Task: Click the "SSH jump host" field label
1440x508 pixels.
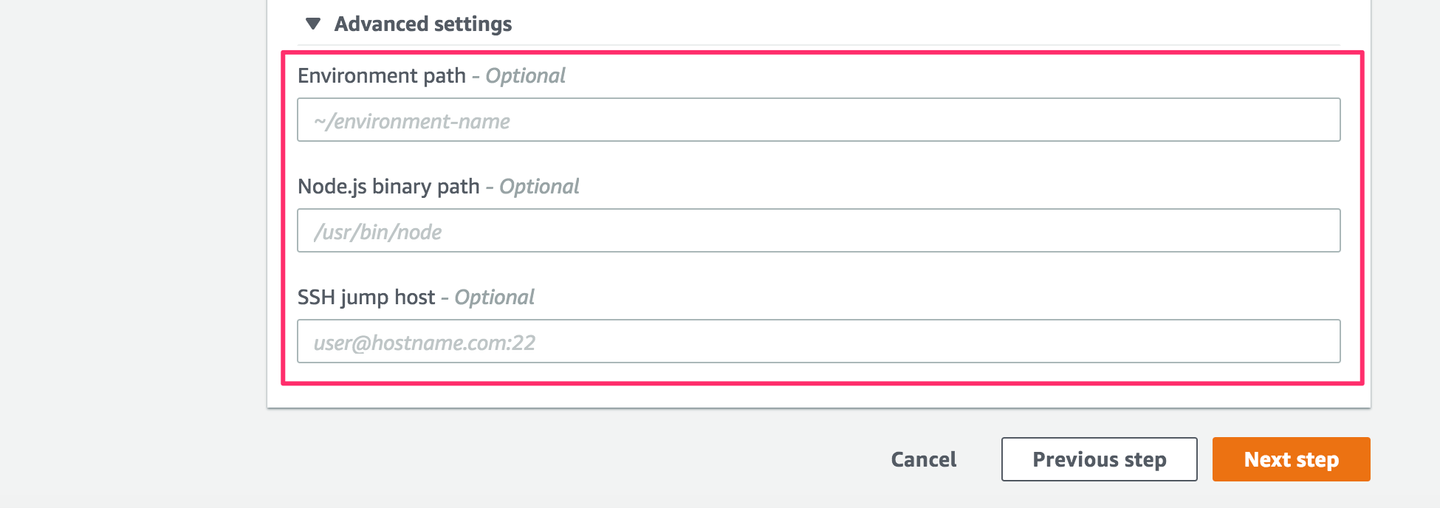Action: tap(366, 297)
